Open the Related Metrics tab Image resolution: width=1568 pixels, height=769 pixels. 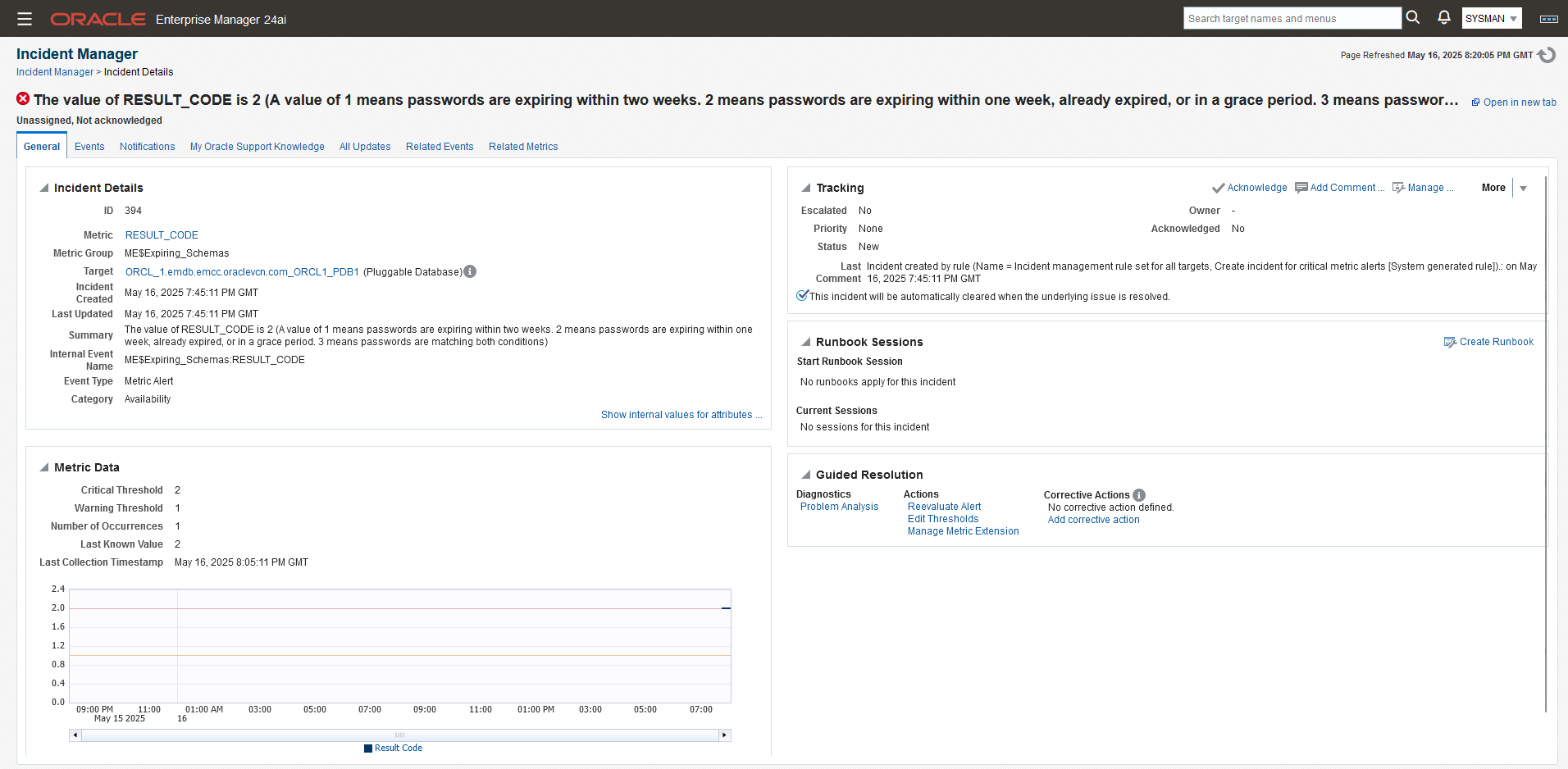[523, 147]
